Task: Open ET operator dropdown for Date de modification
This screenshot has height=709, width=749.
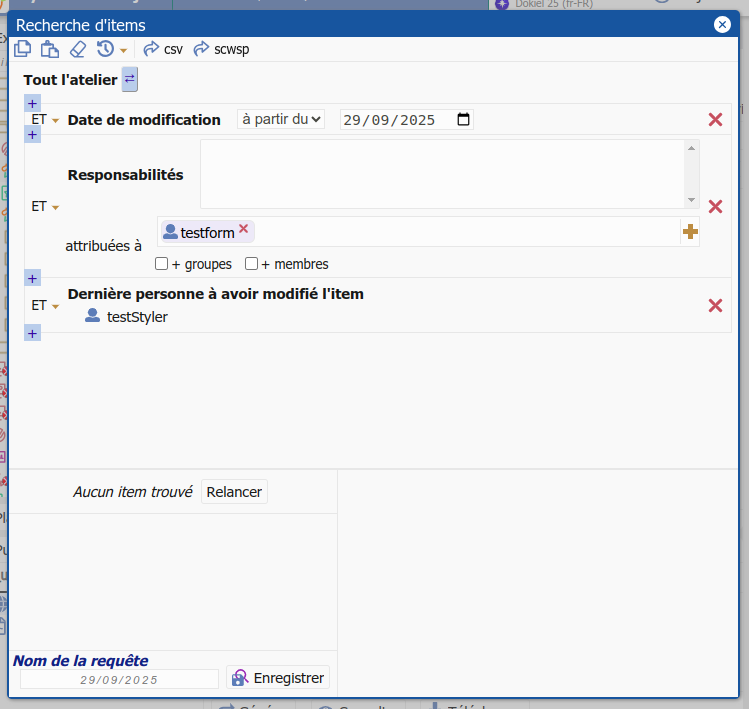Action: click(45, 120)
